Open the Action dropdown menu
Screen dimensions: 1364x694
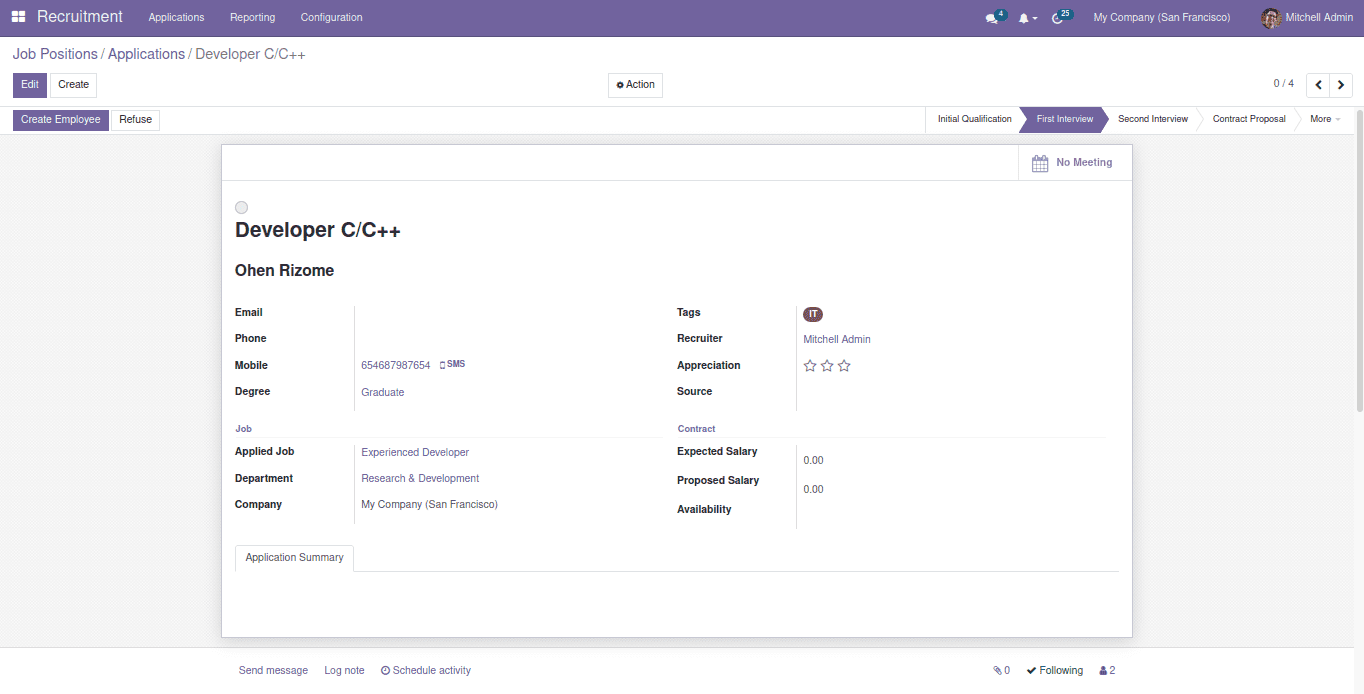pos(635,85)
